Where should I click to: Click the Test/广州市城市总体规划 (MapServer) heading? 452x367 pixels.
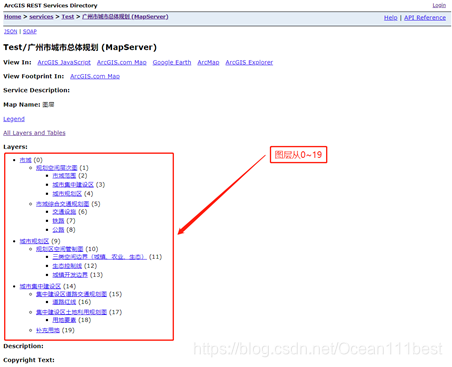pos(80,47)
